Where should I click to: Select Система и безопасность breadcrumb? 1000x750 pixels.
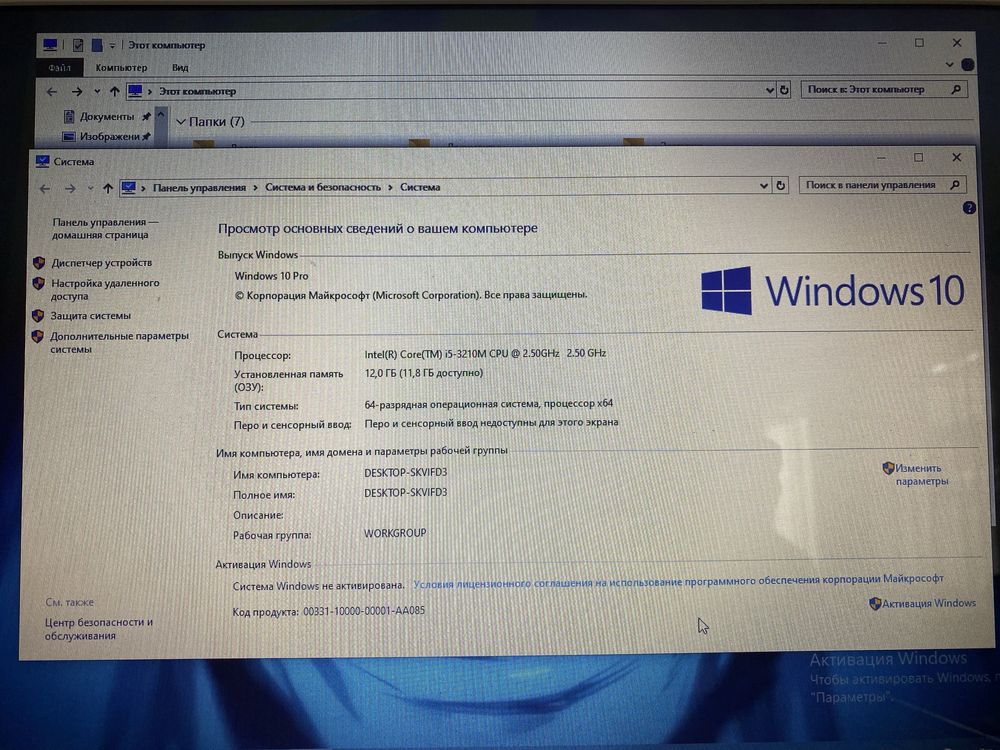(x=323, y=187)
